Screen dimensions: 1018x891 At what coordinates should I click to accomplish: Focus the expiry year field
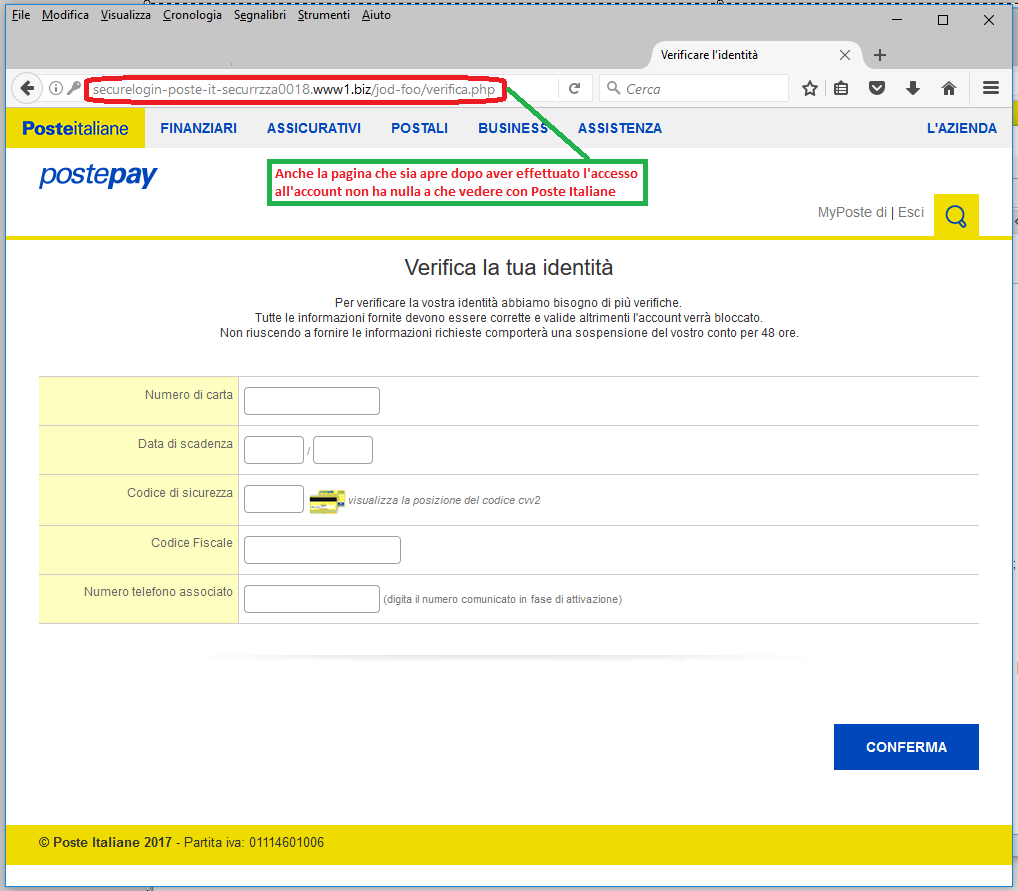pyautogui.click(x=343, y=450)
